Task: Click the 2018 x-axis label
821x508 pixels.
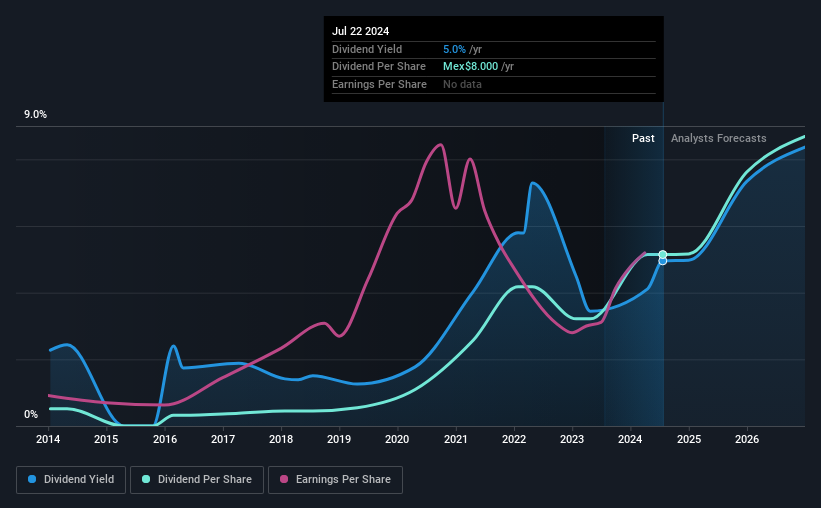Action: [281, 439]
